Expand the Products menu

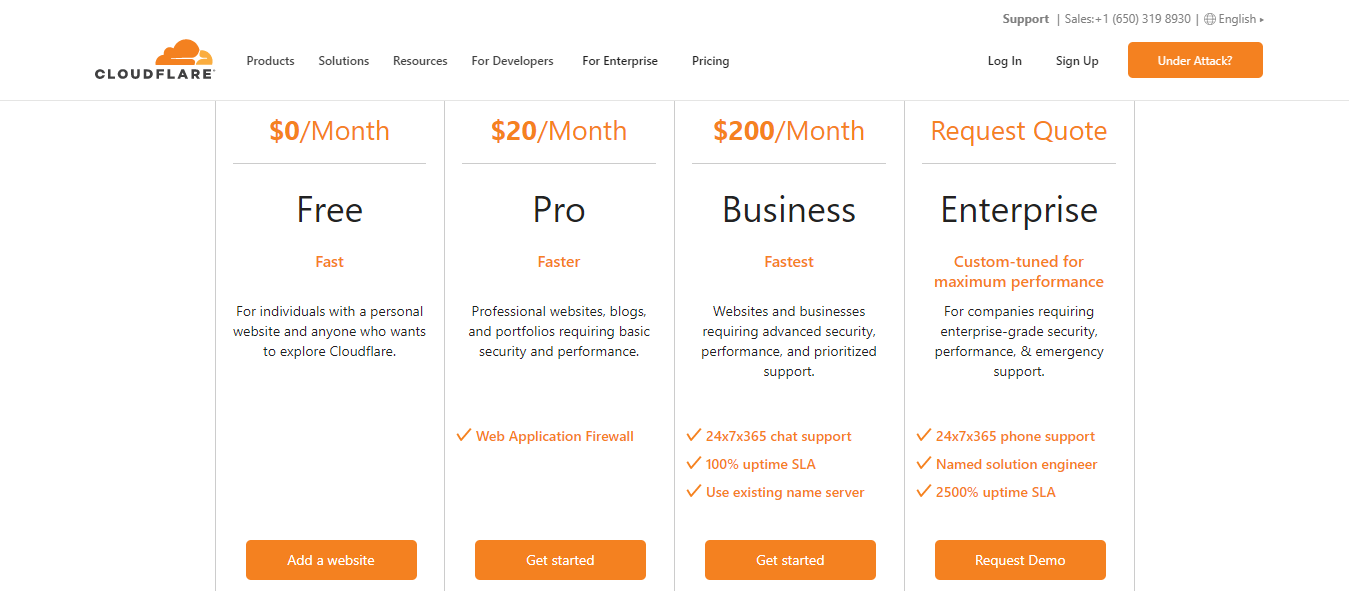(270, 61)
